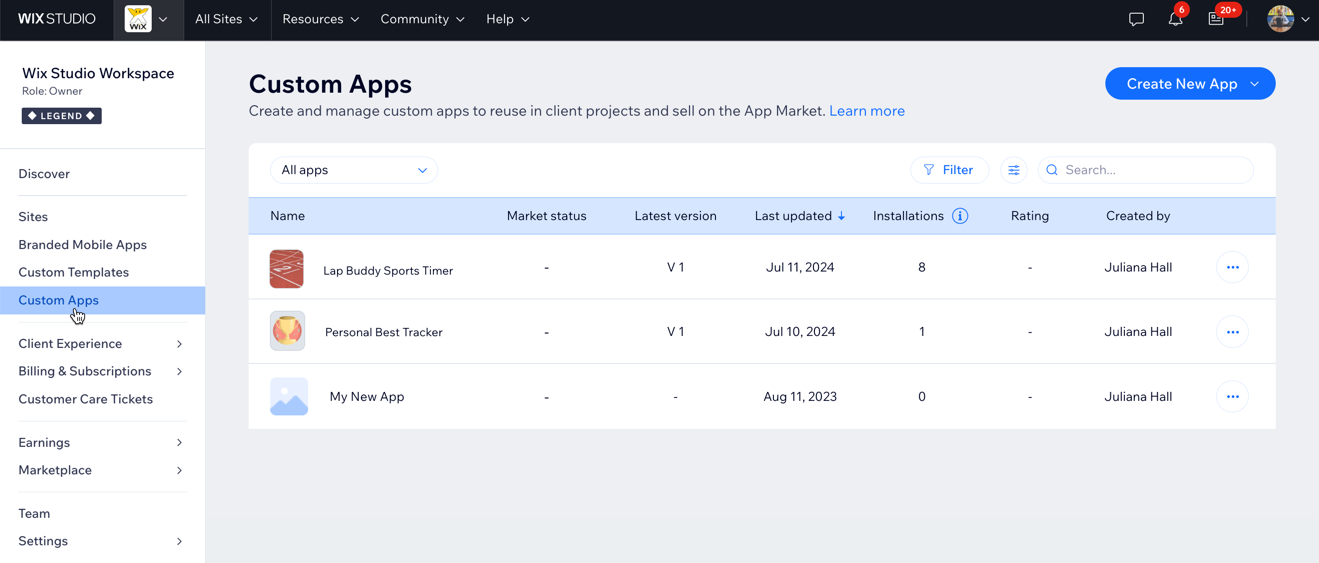
Task: Click the installations count 8
Action: click(922, 267)
